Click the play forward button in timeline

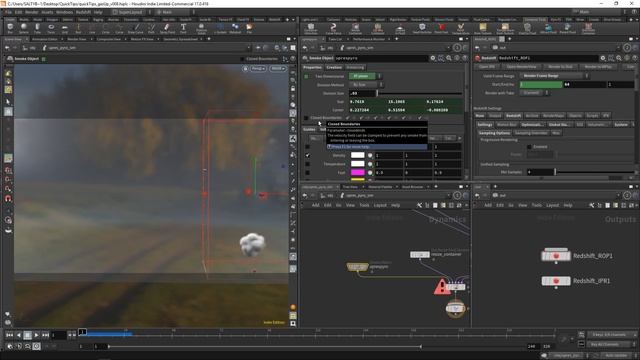tap(36, 335)
